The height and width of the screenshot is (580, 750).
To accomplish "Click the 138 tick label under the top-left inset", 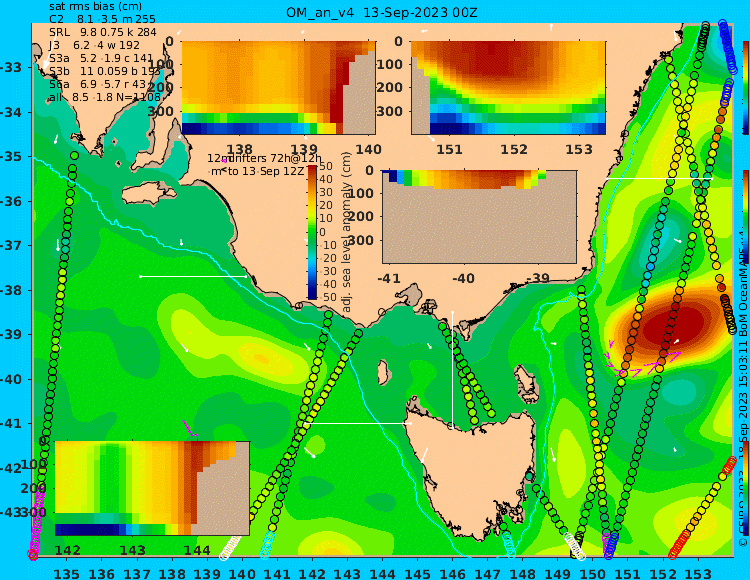I will click(x=239, y=150).
